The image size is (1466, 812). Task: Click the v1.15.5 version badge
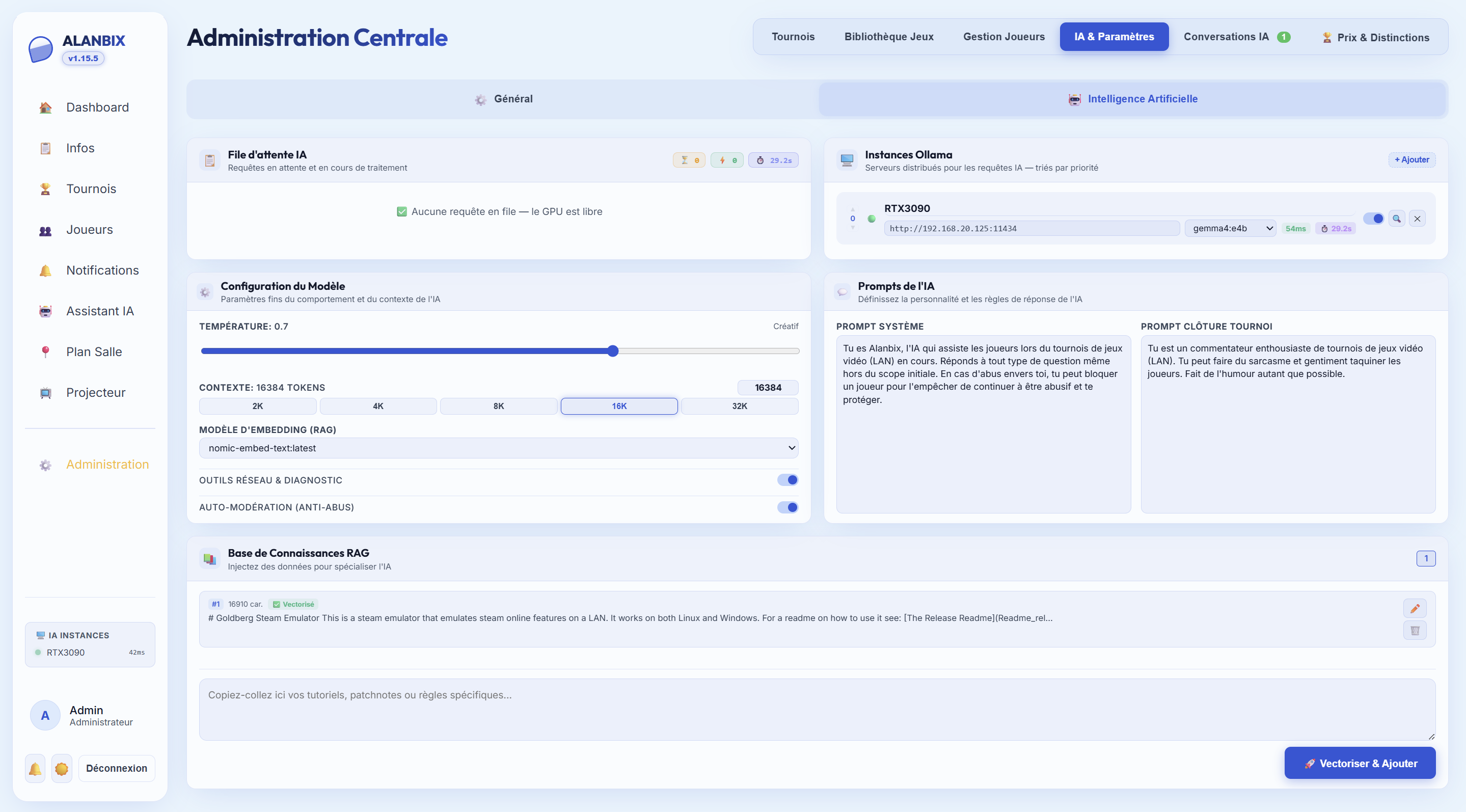[83, 58]
